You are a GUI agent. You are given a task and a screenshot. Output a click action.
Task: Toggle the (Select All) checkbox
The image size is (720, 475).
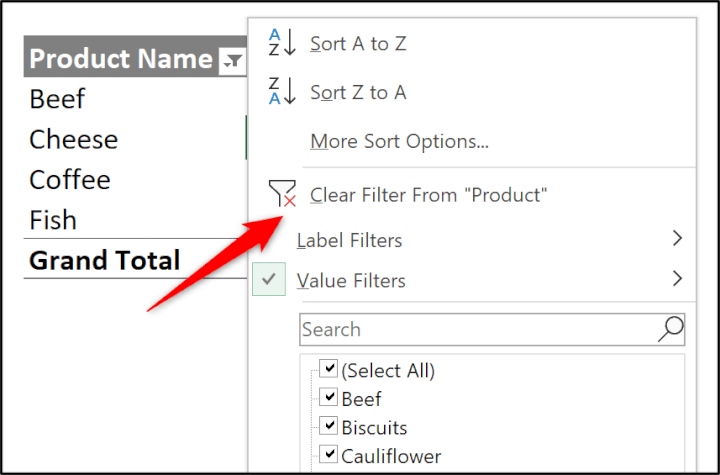(328, 370)
